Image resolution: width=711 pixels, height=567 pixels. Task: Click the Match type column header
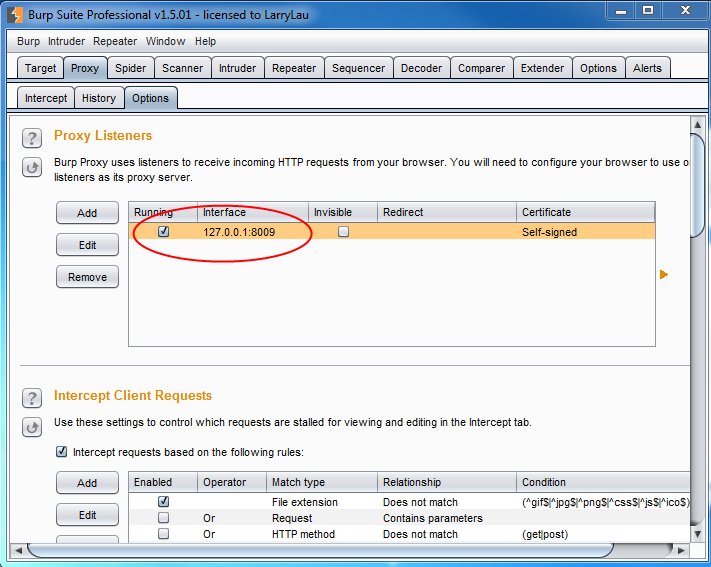click(322, 482)
